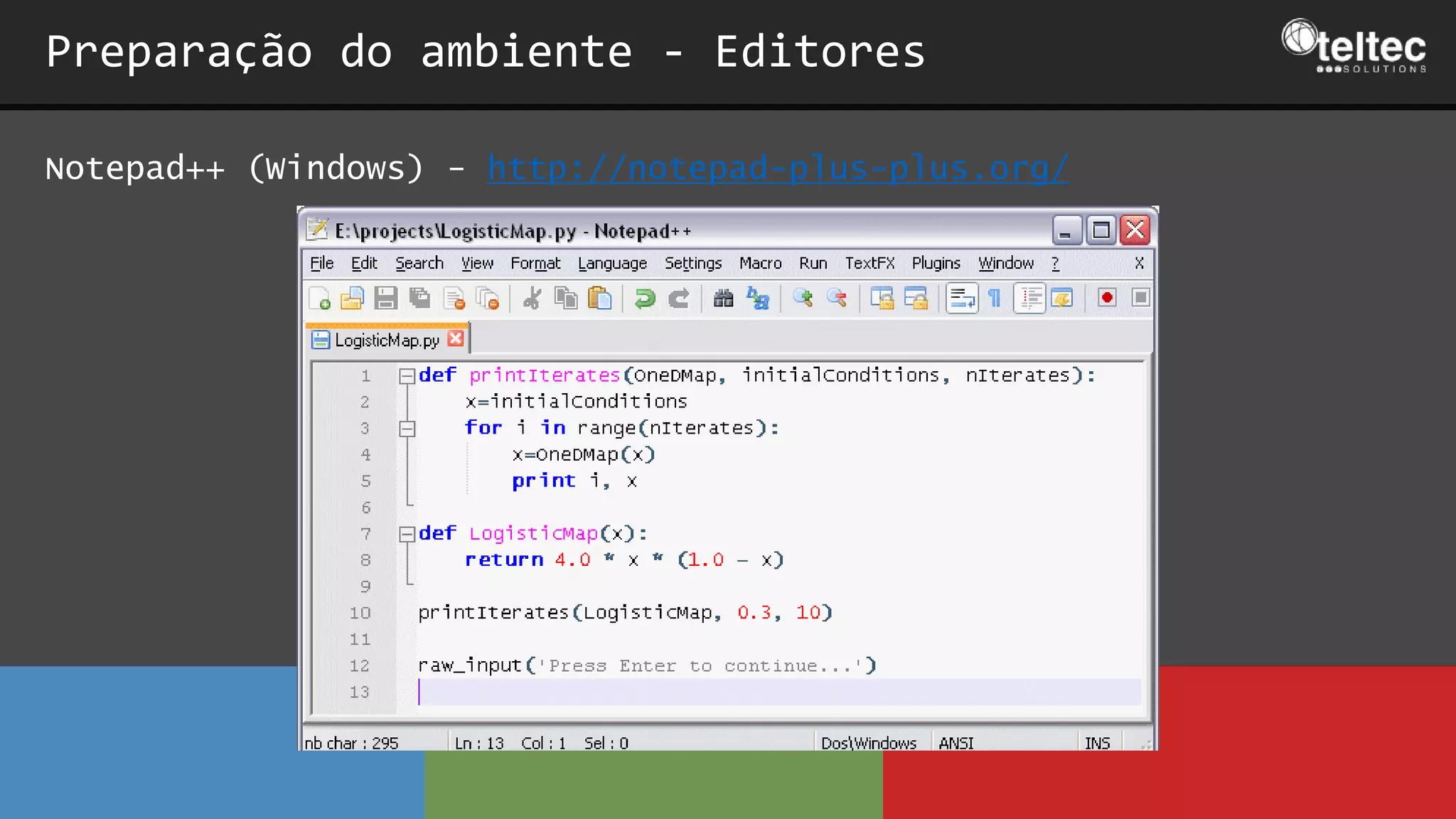Open the notepad-plus-plus.org link

778,168
